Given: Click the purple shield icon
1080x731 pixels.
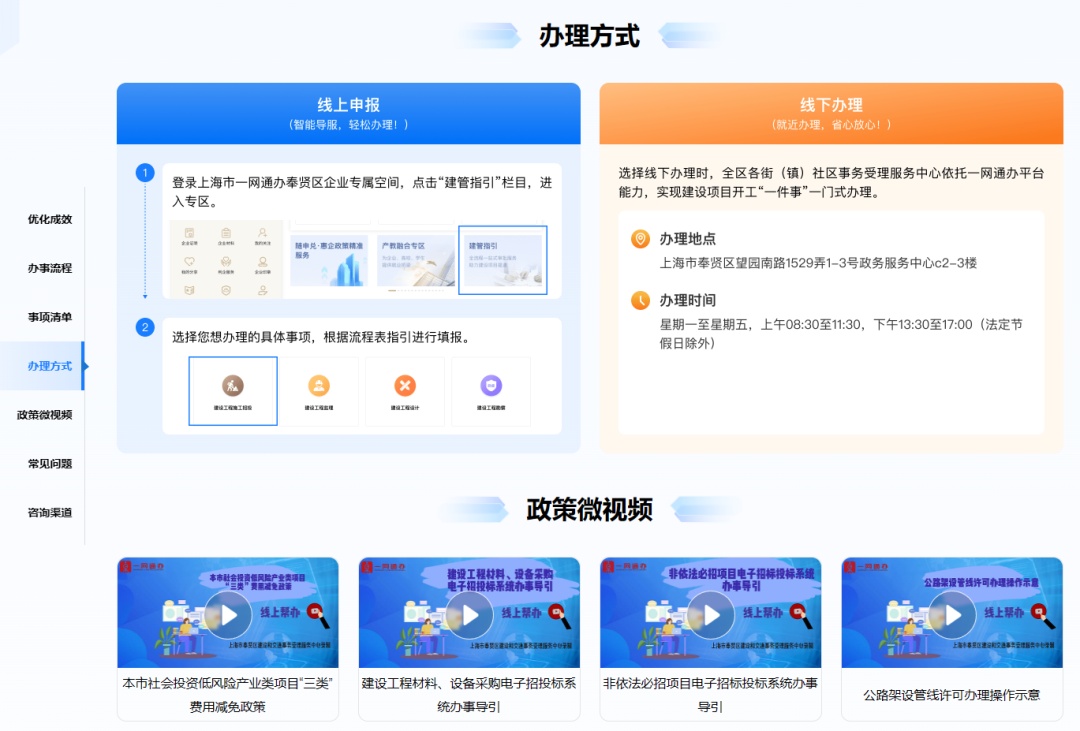Looking at the screenshot, I should click(491, 386).
